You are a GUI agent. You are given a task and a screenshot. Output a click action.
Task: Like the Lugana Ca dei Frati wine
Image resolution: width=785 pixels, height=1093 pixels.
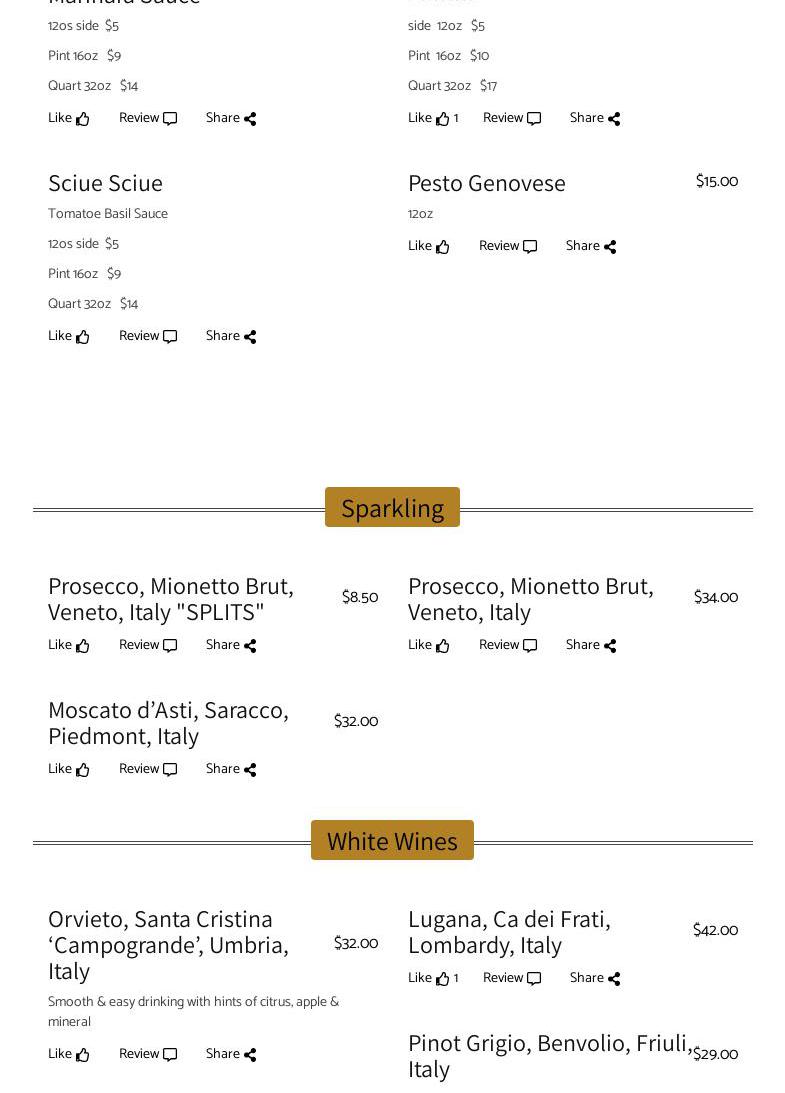(431, 979)
